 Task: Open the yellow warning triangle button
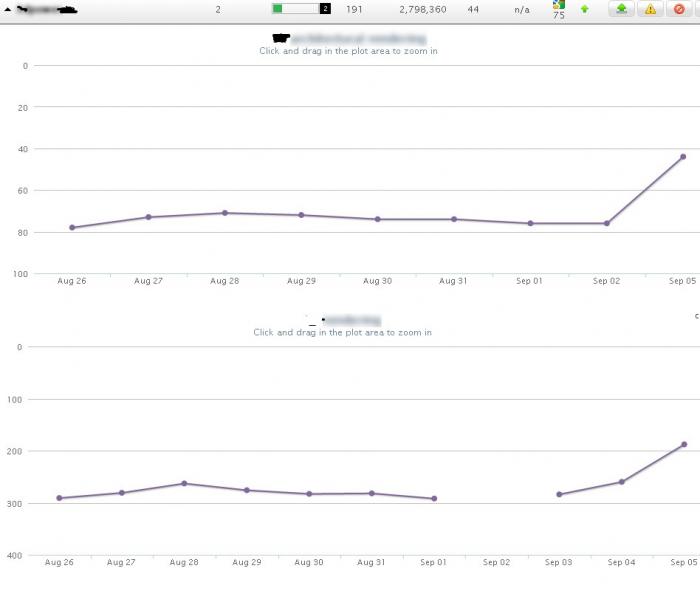pyautogui.click(x=650, y=8)
